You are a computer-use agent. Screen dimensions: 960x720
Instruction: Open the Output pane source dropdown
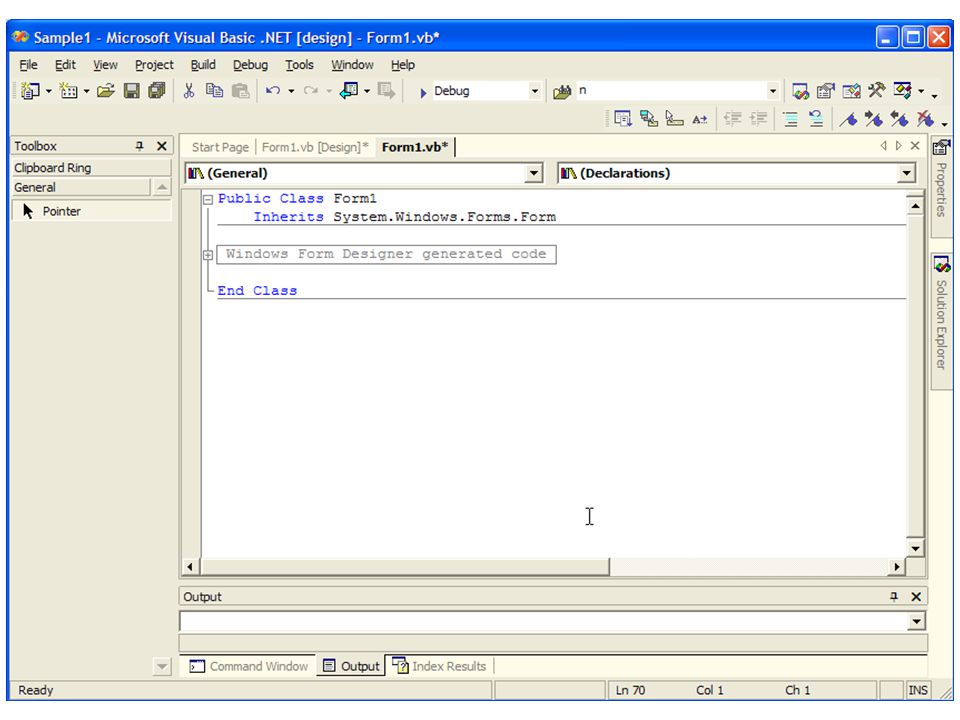click(x=916, y=622)
